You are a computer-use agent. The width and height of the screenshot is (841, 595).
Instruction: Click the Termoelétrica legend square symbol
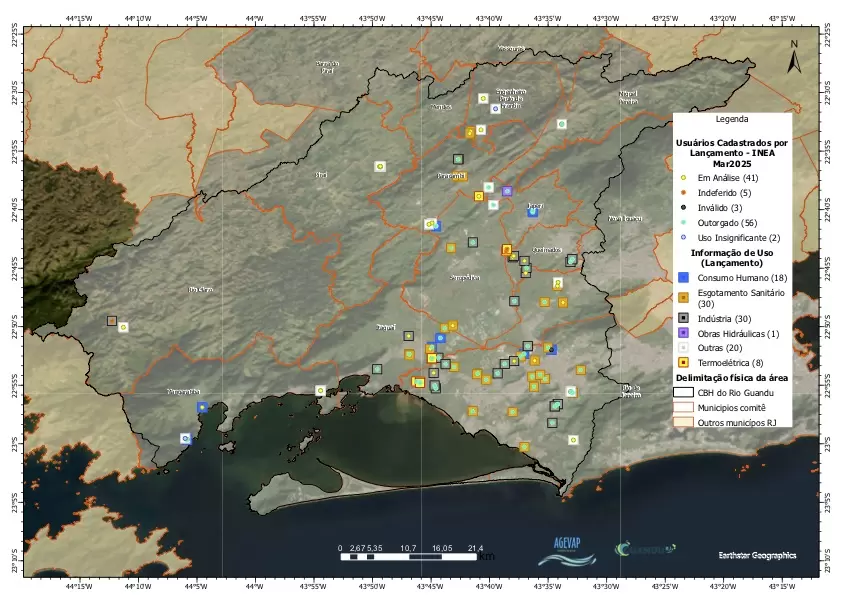tap(683, 361)
